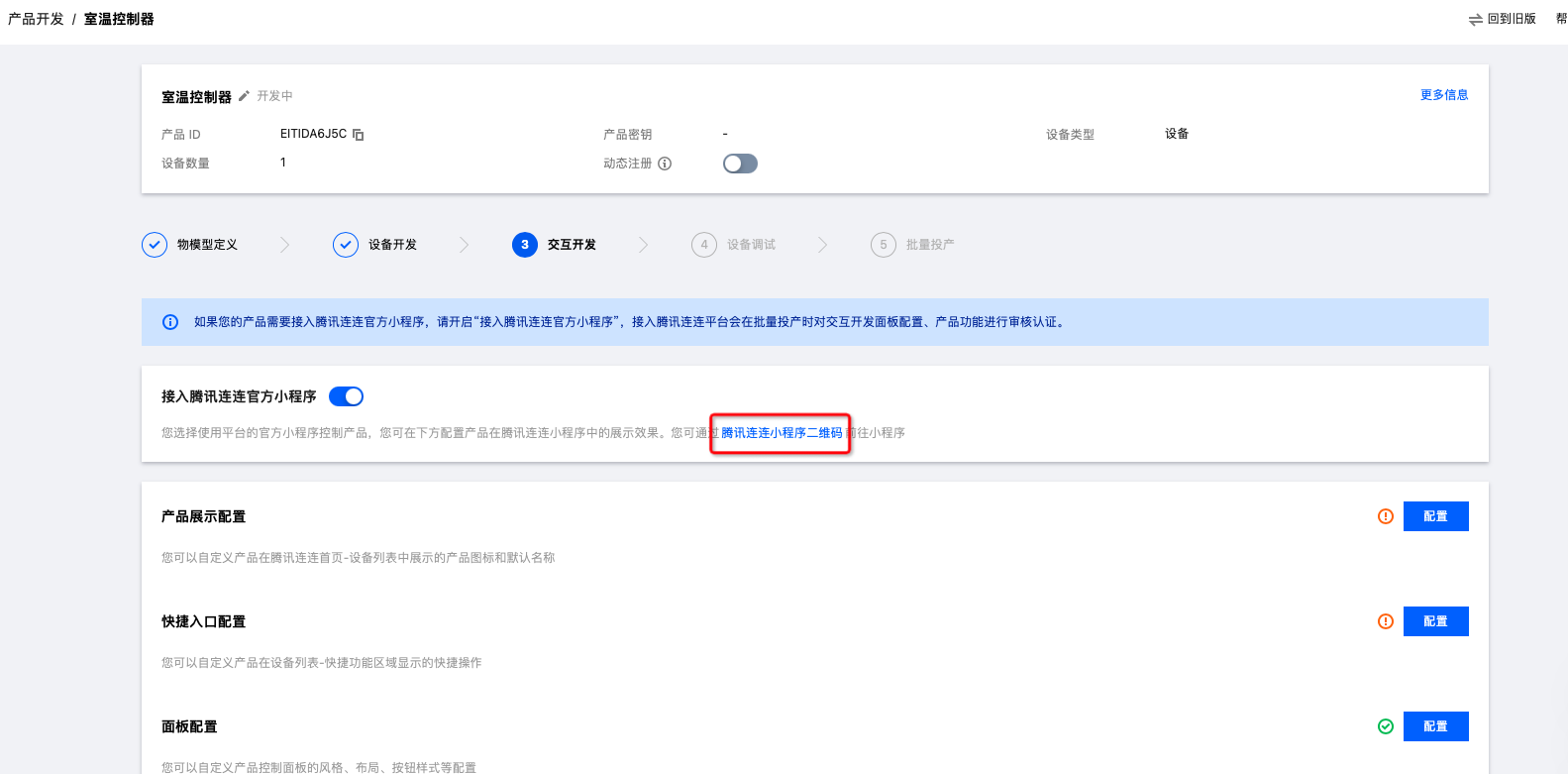Click 产品开发 breadcrumb
Image resolution: width=1568 pixels, height=774 pixels.
coord(36,19)
